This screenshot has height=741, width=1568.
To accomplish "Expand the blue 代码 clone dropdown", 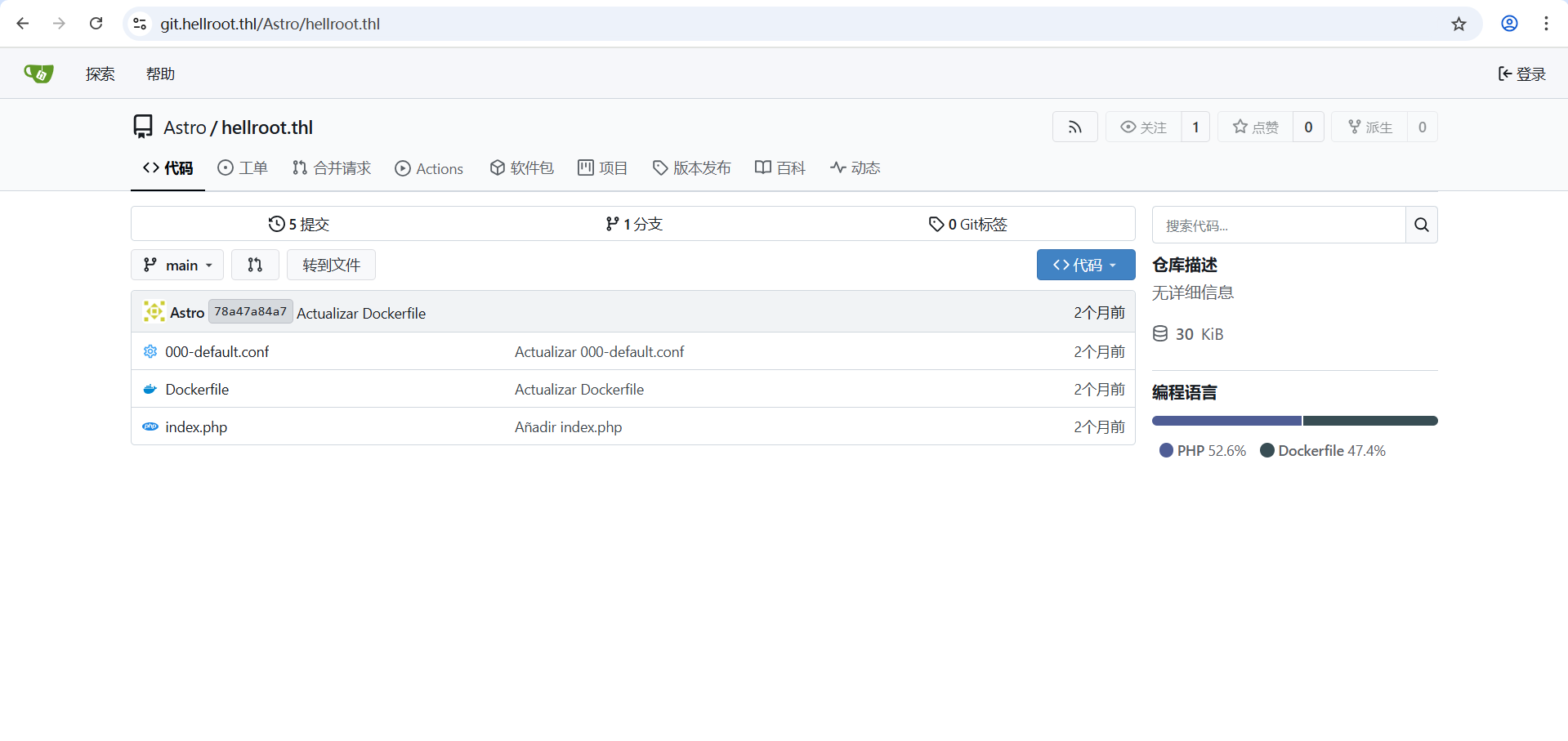I will pos(1086,265).
